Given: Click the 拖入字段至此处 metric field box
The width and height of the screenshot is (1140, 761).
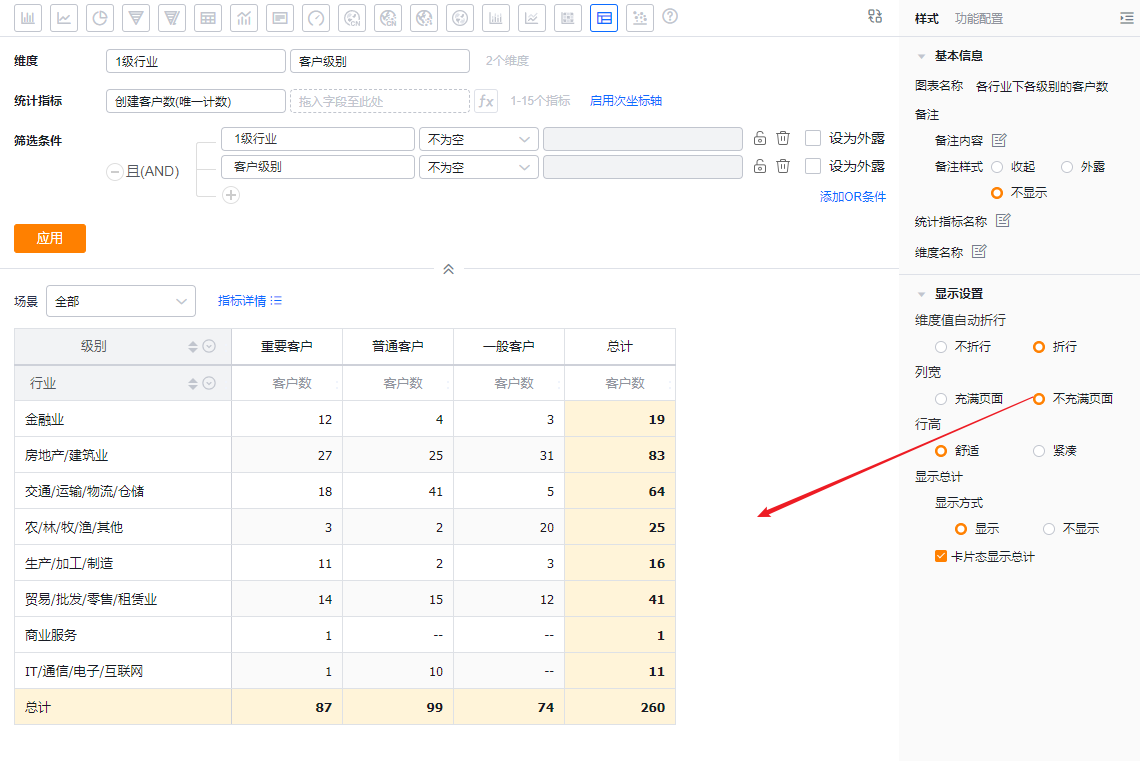Looking at the screenshot, I should click(379, 101).
